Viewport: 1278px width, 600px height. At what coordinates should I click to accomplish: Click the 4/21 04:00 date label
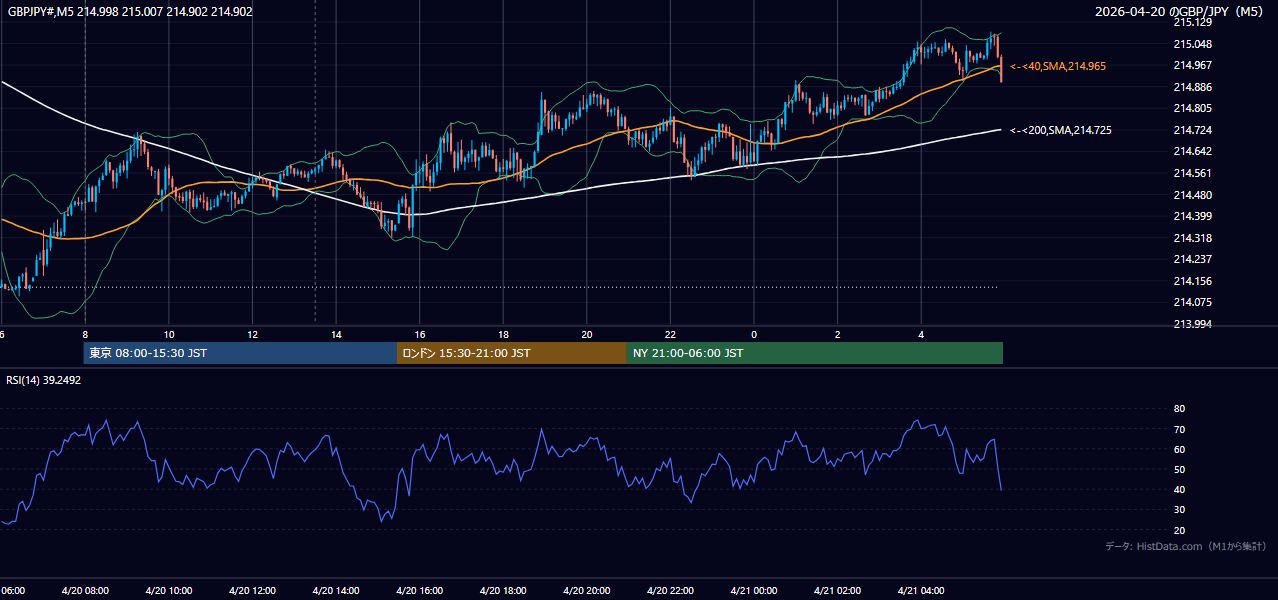[921, 591]
